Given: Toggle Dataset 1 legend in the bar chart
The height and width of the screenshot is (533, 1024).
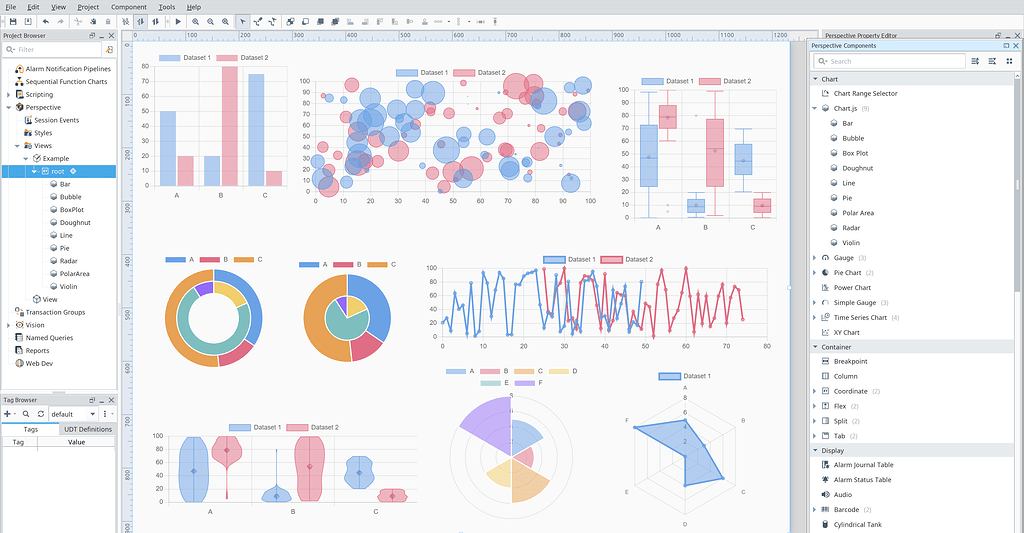Looking at the screenshot, I should click(x=185, y=57).
